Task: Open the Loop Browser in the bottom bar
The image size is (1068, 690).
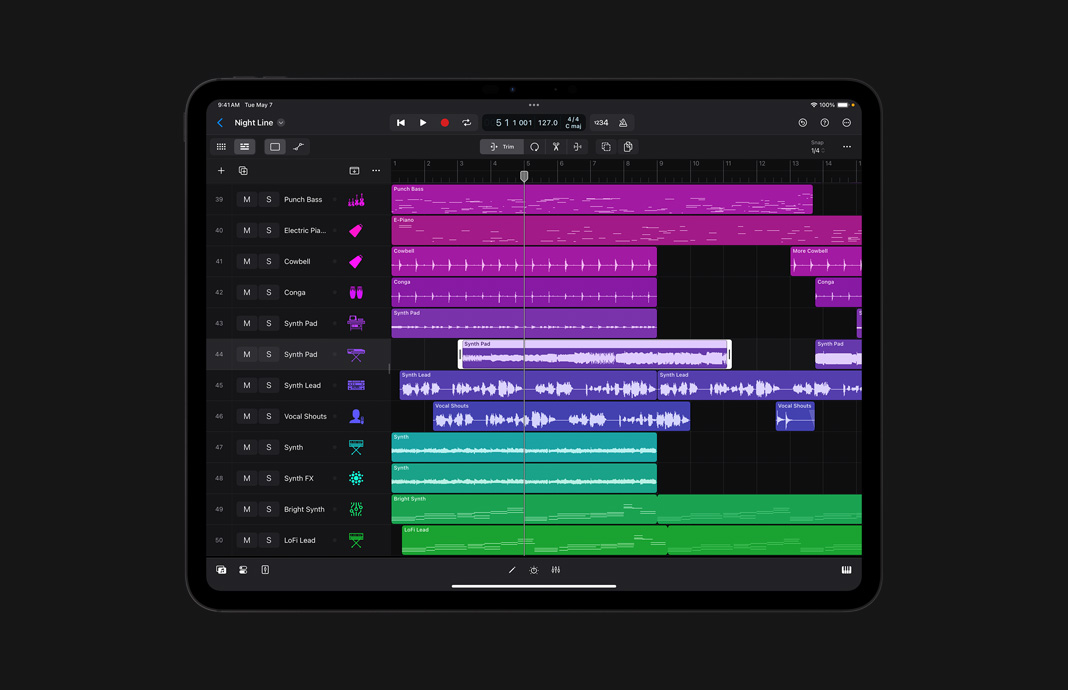Action: click(242, 569)
